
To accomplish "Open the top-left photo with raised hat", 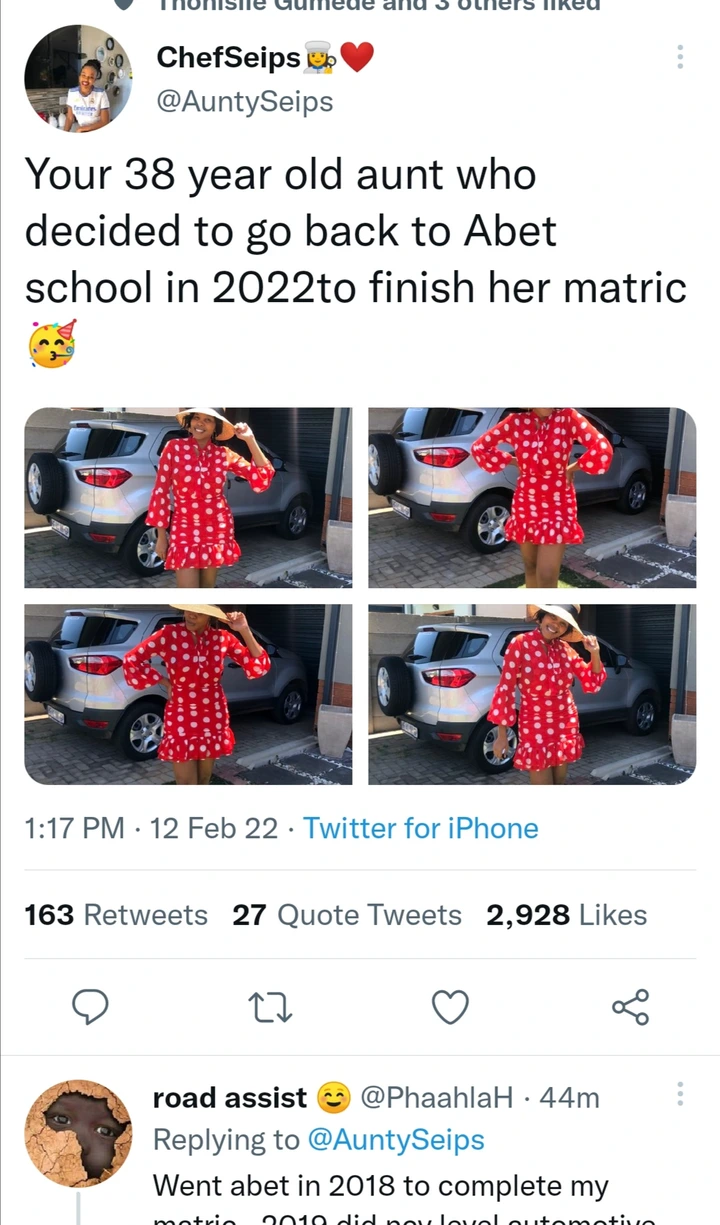I will (x=188, y=497).
